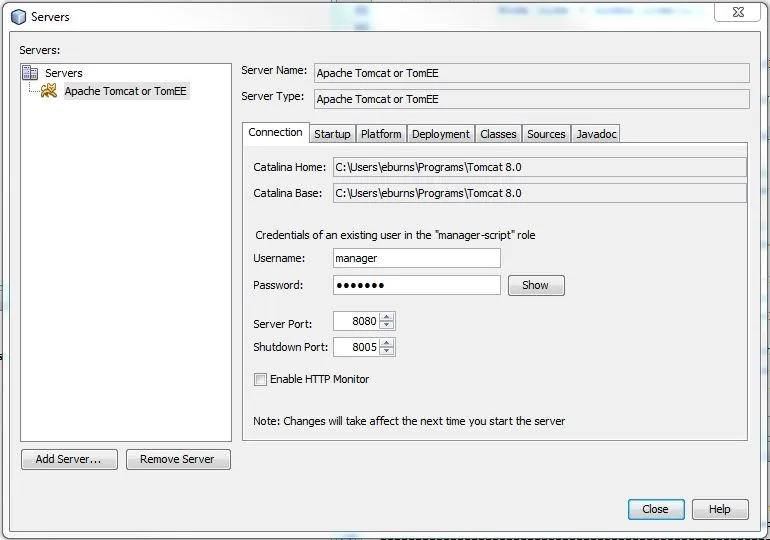Increase Server Port with up arrow
The height and width of the screenshot is (540, 770).
pos(387,317)
